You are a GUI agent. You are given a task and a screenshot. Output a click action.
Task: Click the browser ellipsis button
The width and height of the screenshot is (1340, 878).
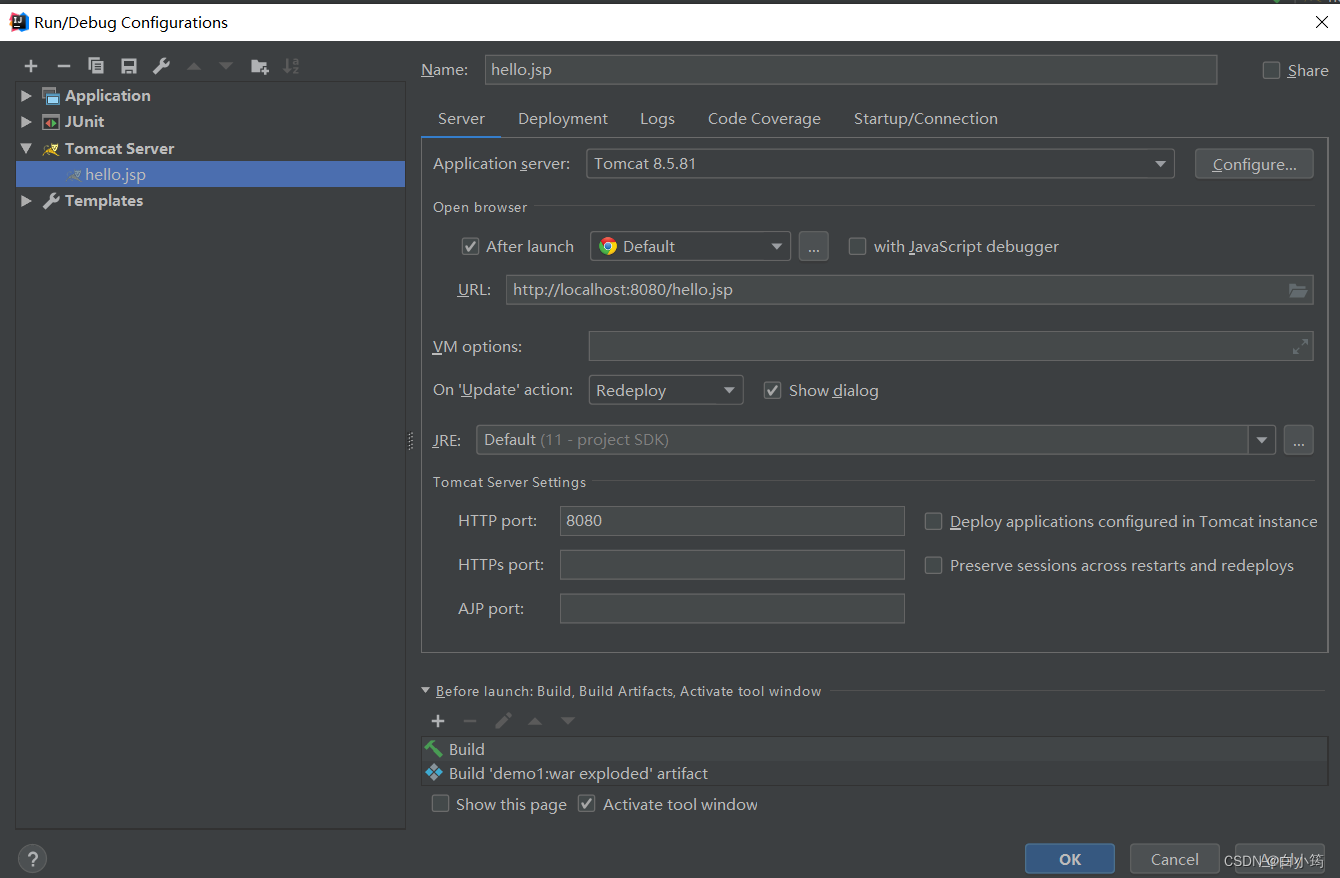pos(814,246)
